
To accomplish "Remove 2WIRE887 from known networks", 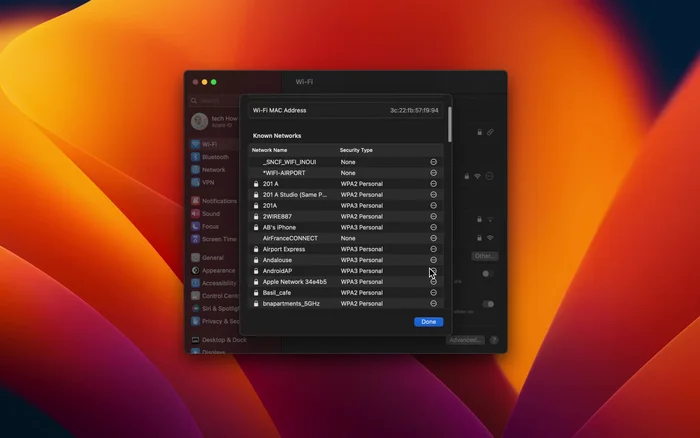I will tap(433, 216).
